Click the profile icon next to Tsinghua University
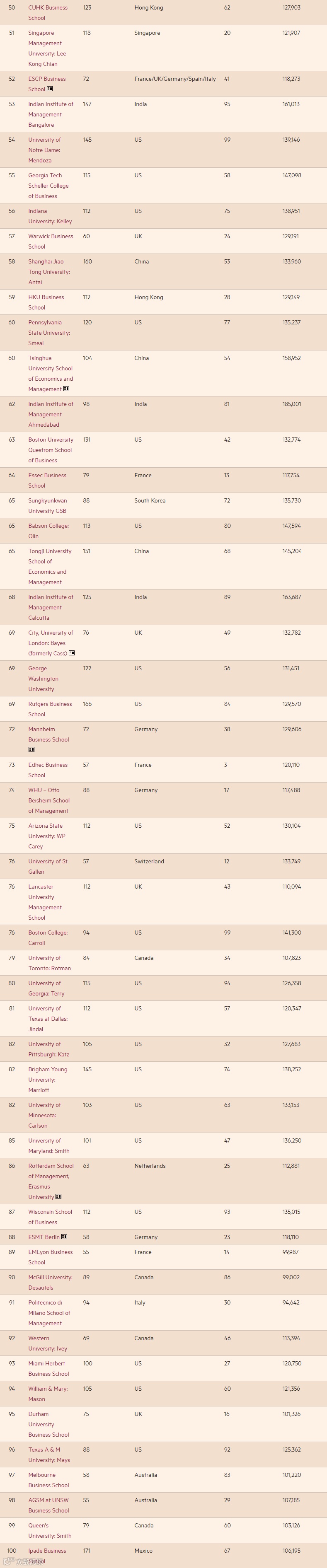The width and height of the screenshot is (327, 1568). click(66, 389)
